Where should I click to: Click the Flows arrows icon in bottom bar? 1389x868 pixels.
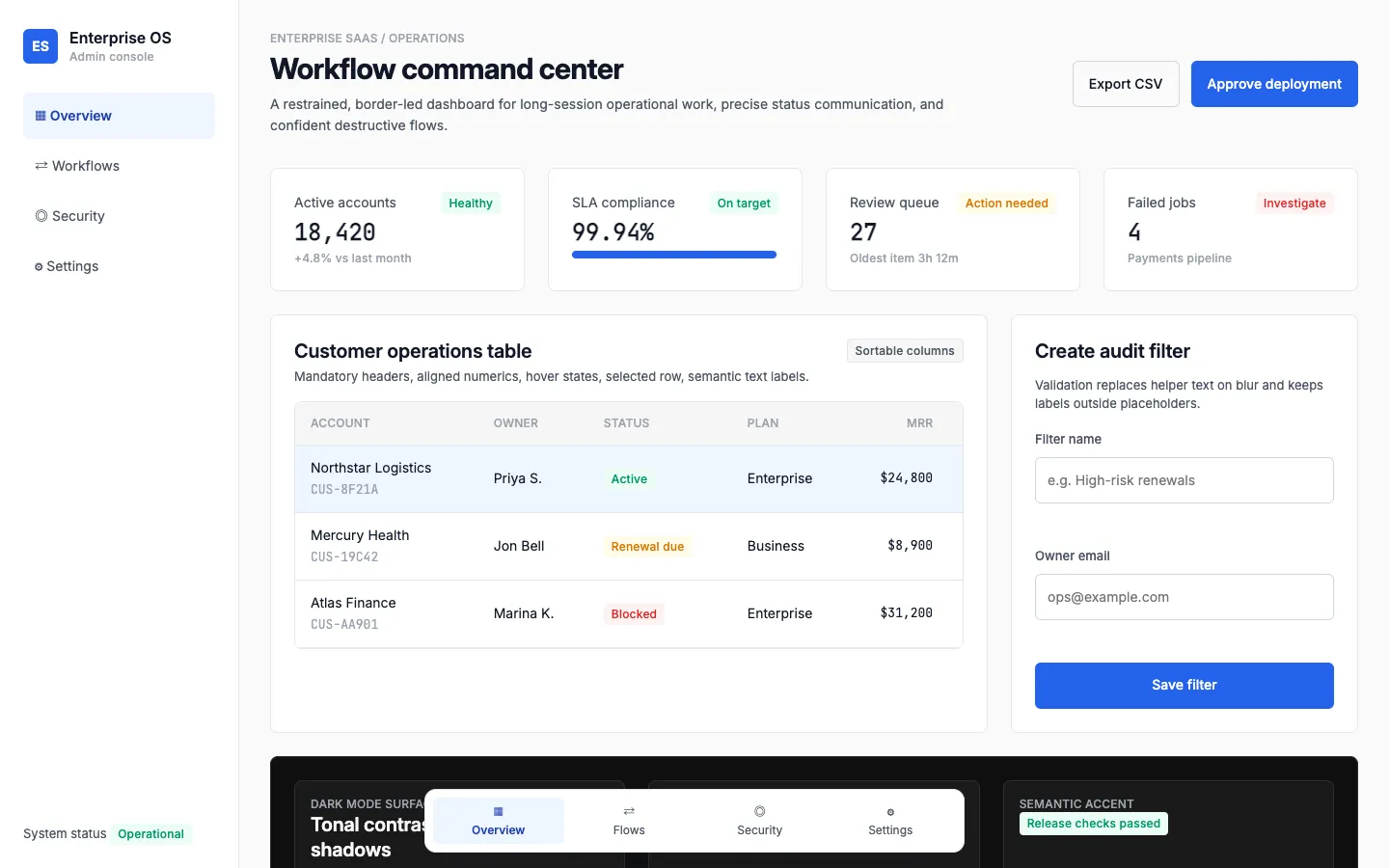click(x=629, y=812)
